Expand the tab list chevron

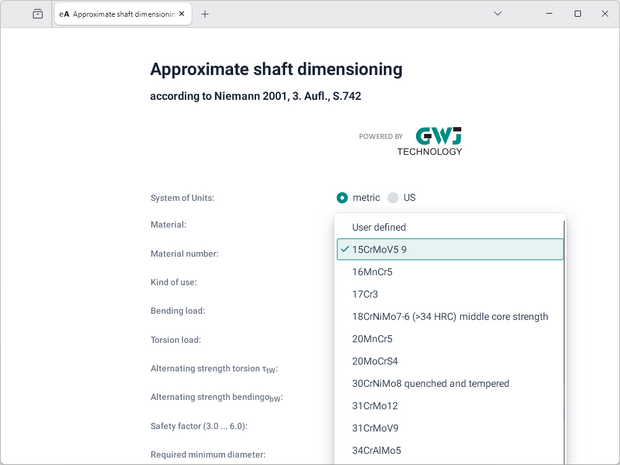pyautogui.click(x=498, y=14)
